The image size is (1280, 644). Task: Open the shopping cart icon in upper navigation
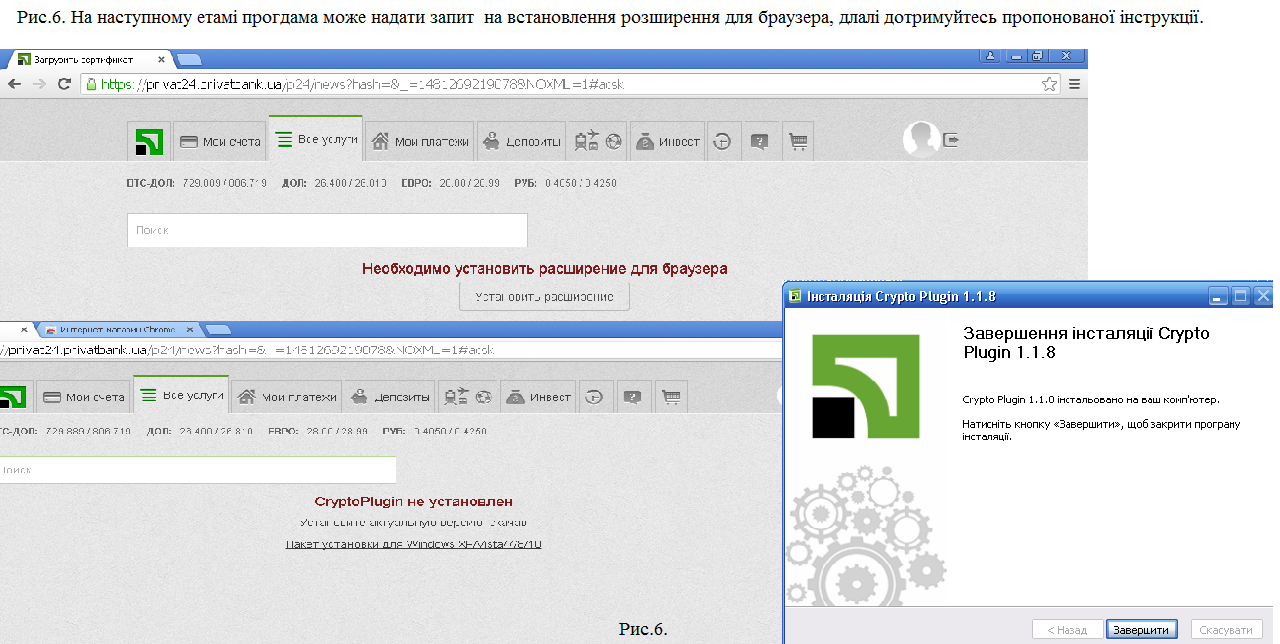click(x=797, y=141)
